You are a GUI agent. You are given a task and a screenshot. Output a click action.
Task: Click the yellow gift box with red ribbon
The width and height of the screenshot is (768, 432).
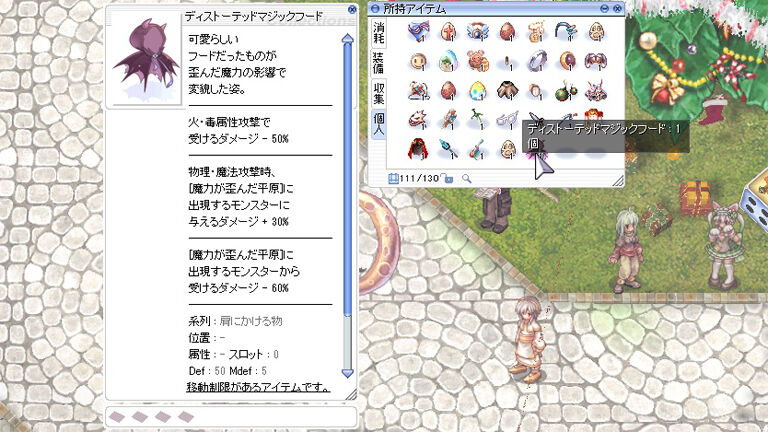(695, 198)
